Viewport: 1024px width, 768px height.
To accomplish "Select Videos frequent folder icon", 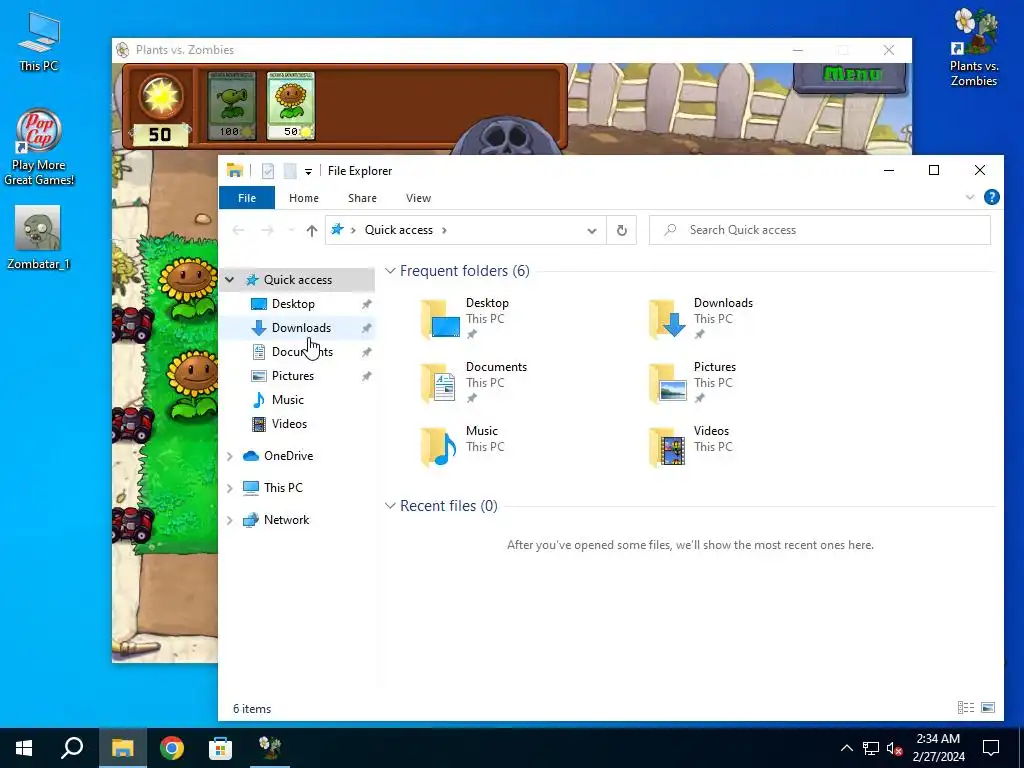I will pos(667,447).
